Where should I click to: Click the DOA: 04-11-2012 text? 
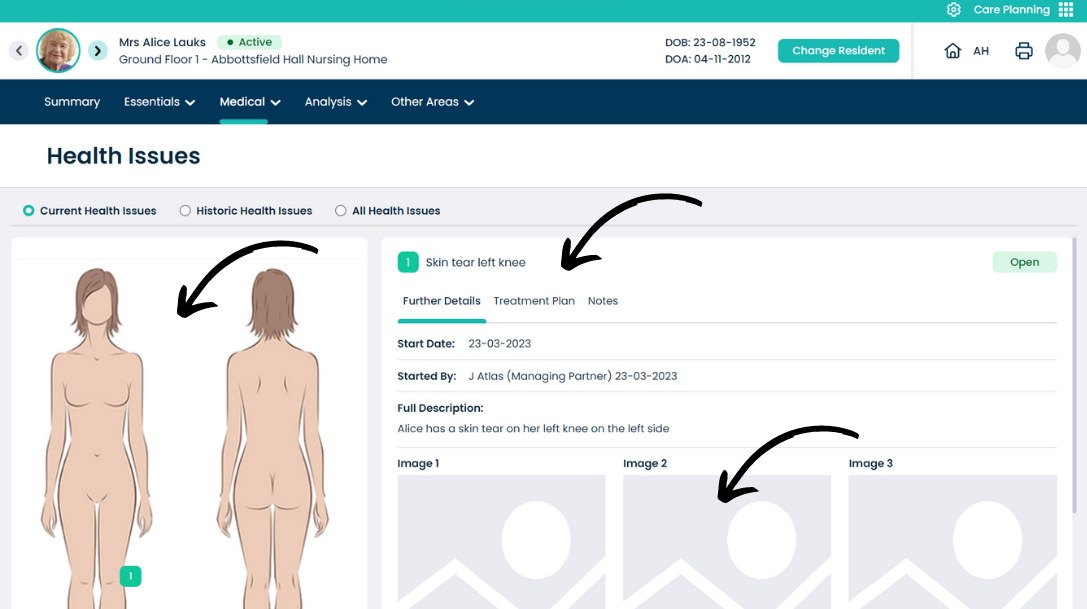tap(708, 59)
